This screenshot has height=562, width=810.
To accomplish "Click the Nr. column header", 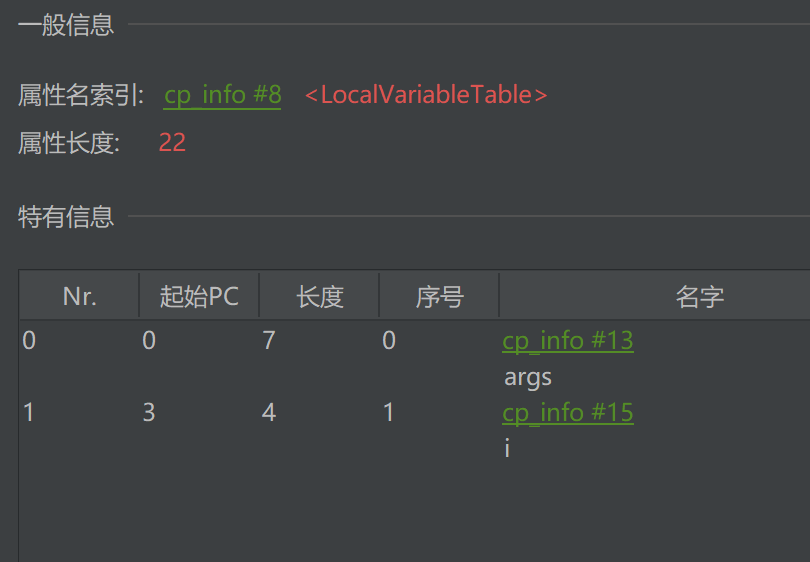I will 79,297.
